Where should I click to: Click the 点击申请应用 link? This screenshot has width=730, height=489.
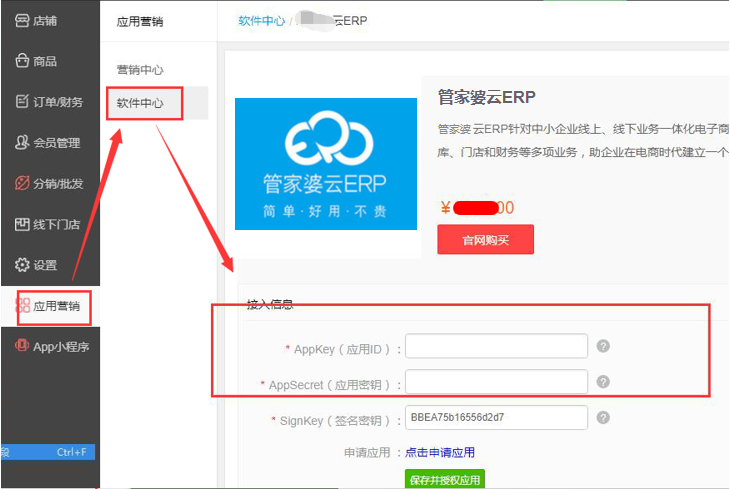[x=439, y=452]
